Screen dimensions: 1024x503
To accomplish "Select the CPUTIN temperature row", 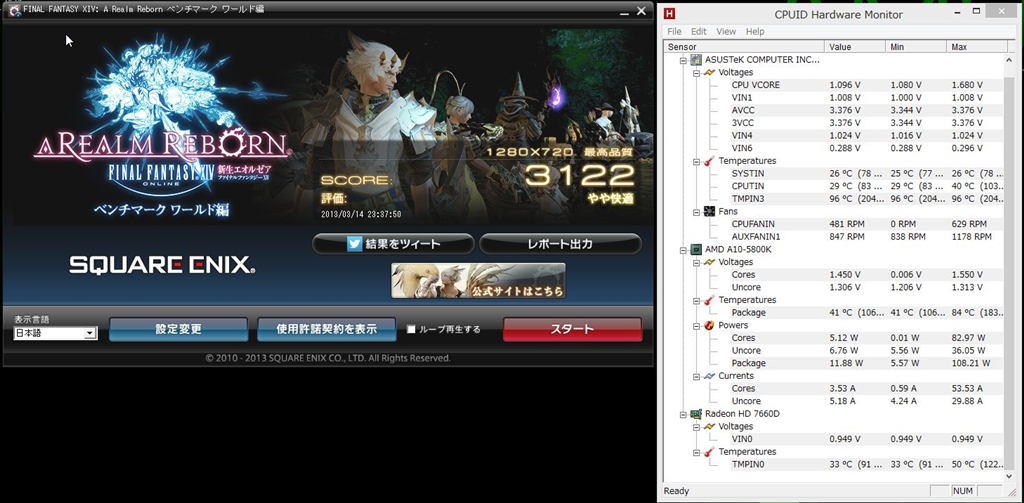I will click(x=866, y=186).
